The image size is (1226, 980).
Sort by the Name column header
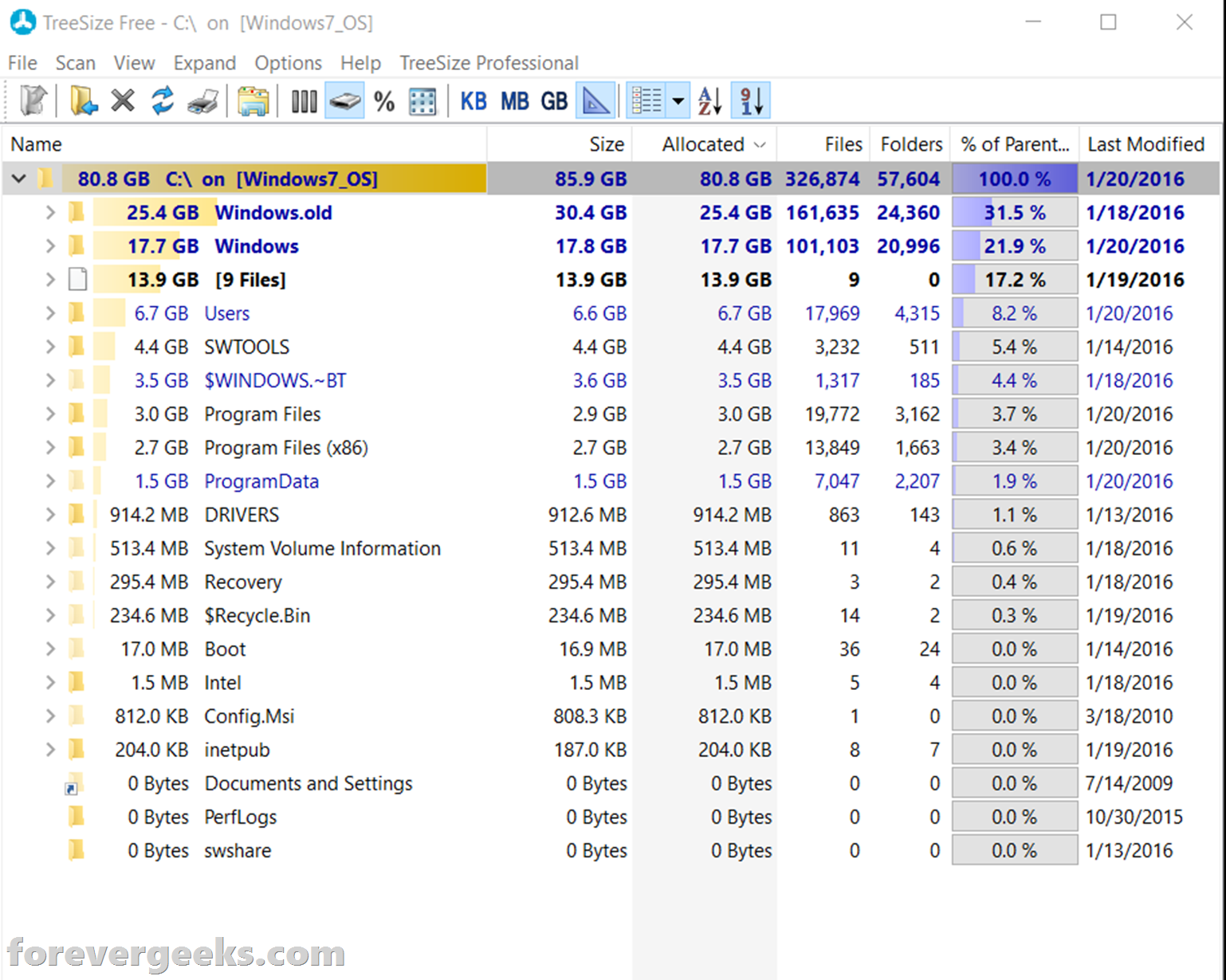pyautogui.click(x=244, y=144)
